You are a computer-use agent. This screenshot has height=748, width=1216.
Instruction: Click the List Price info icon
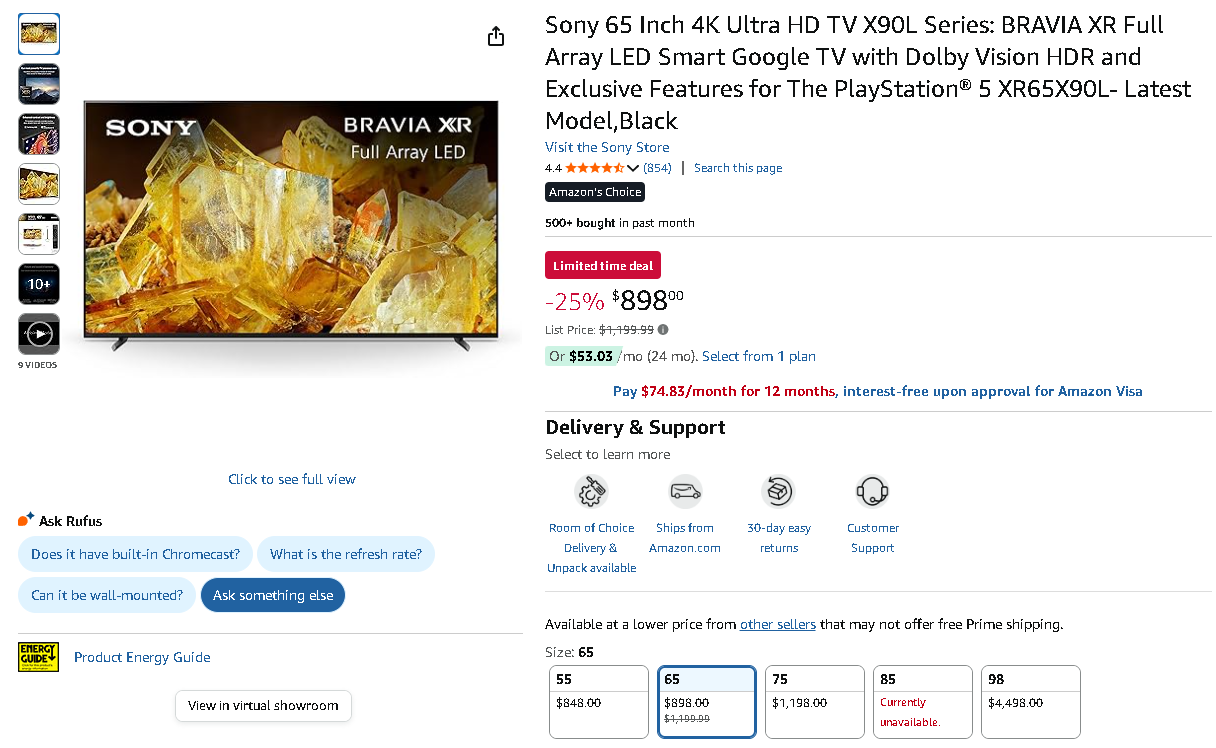pos(663,330)
